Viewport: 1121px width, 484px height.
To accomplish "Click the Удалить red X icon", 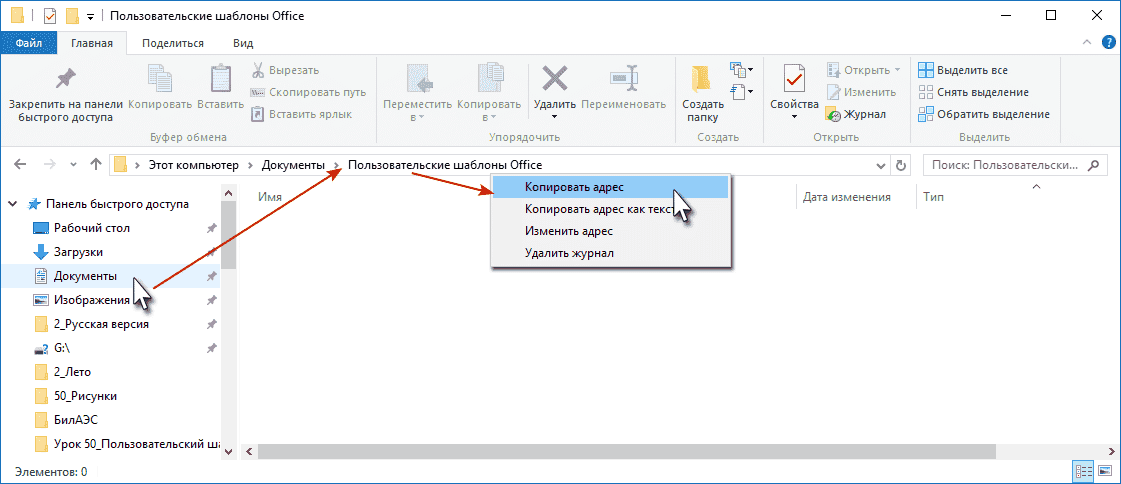I will pos(553,77).
